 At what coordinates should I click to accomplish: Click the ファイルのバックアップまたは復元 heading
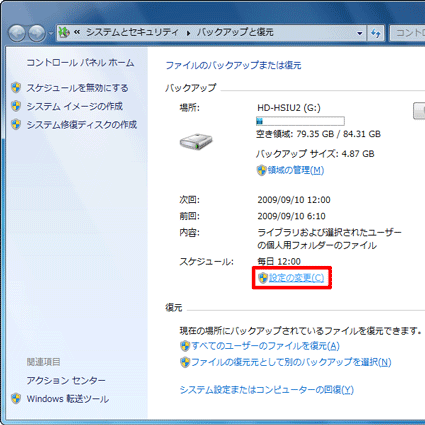pyautogui.click(x=233, y=65)
